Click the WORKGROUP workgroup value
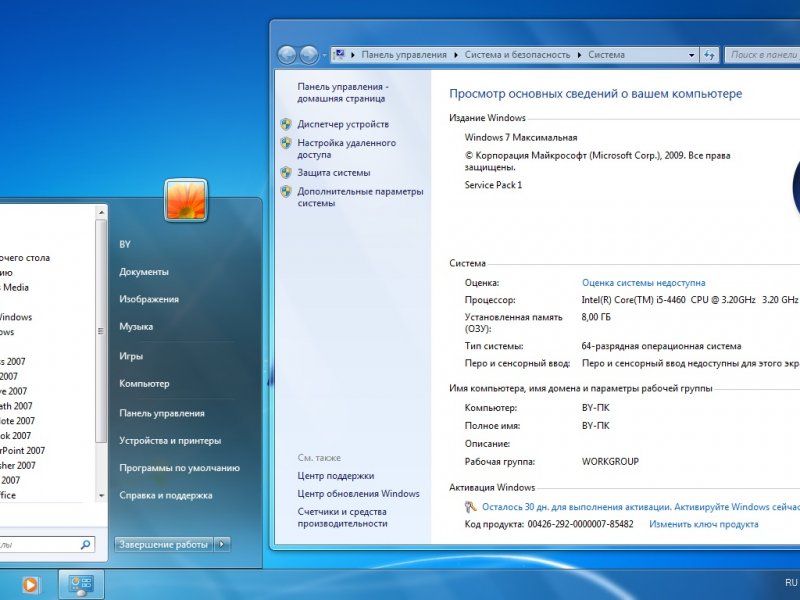The image size is (800, 600). click(610, 461)
